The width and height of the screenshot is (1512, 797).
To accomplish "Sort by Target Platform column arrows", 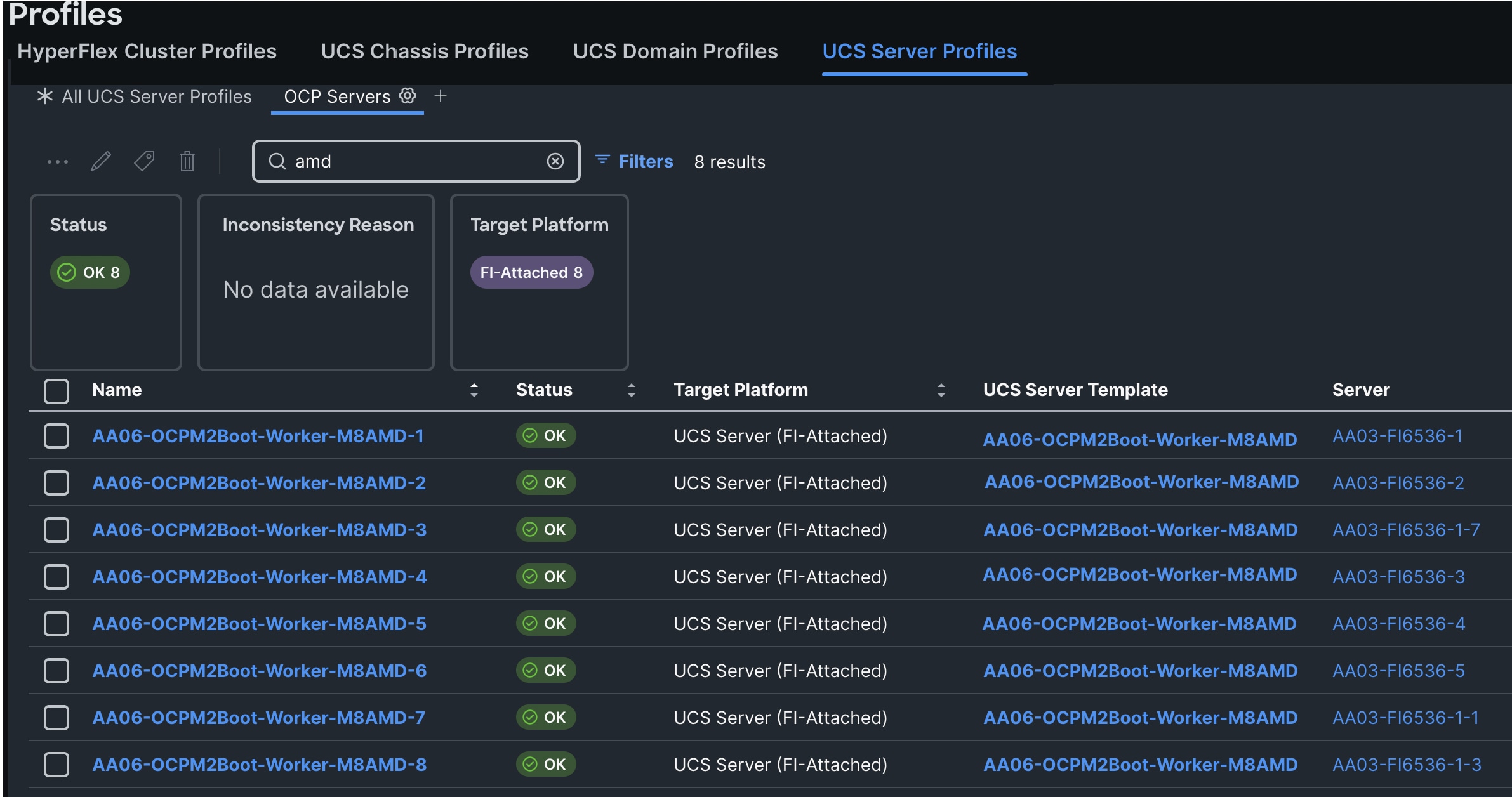I will point(941,390).
